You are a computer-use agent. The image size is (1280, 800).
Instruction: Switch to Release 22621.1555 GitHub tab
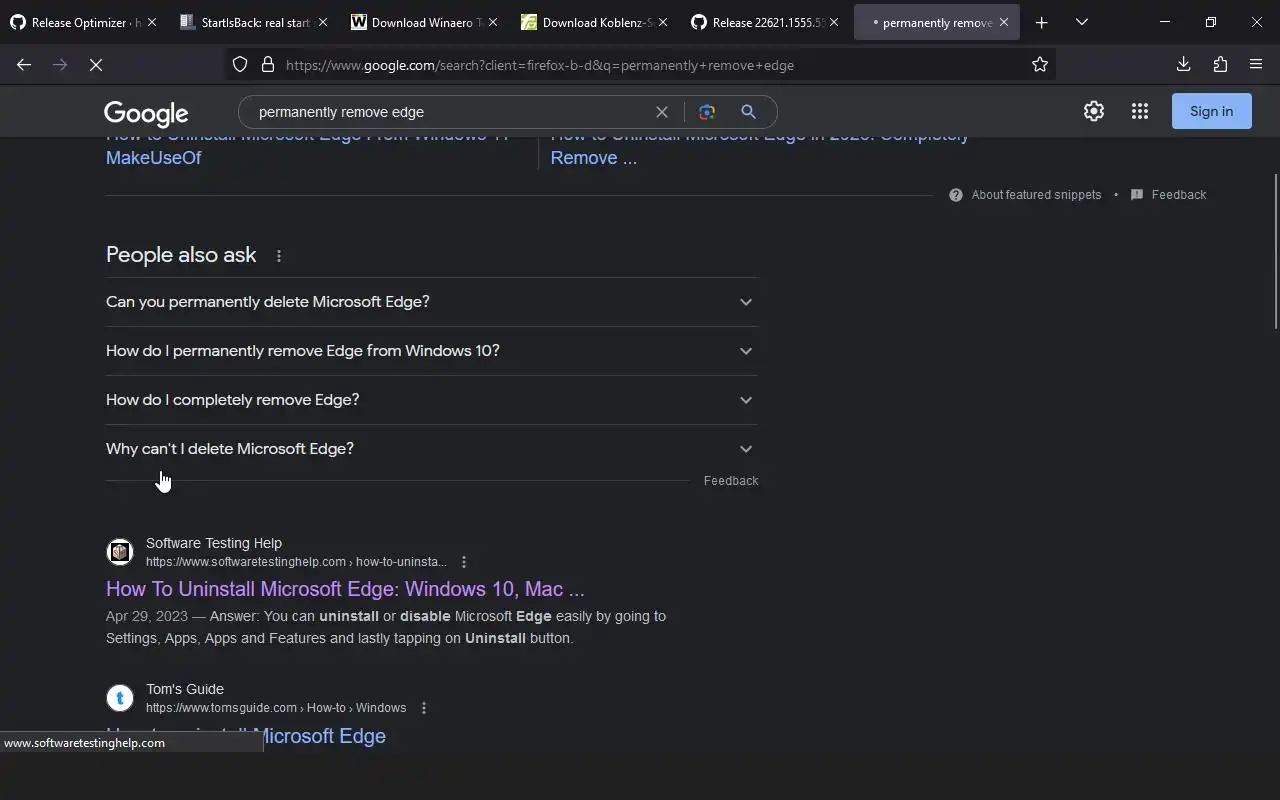pyautogui.click(x=764, y=22)
